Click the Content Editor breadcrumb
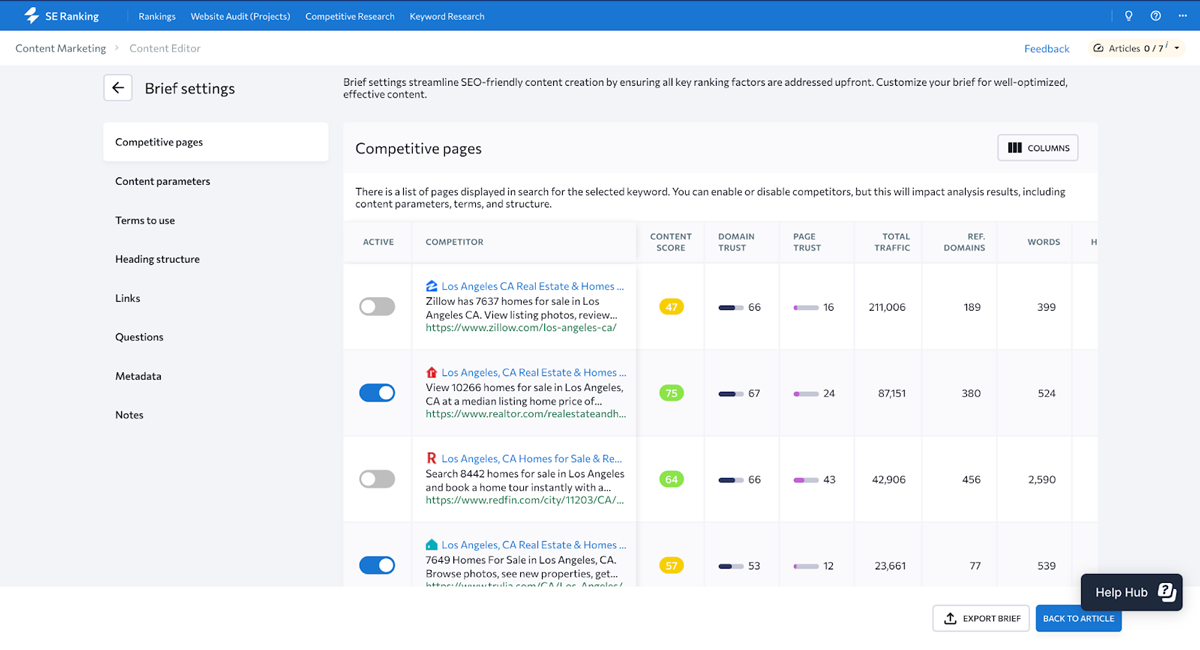 click(165, 48)
